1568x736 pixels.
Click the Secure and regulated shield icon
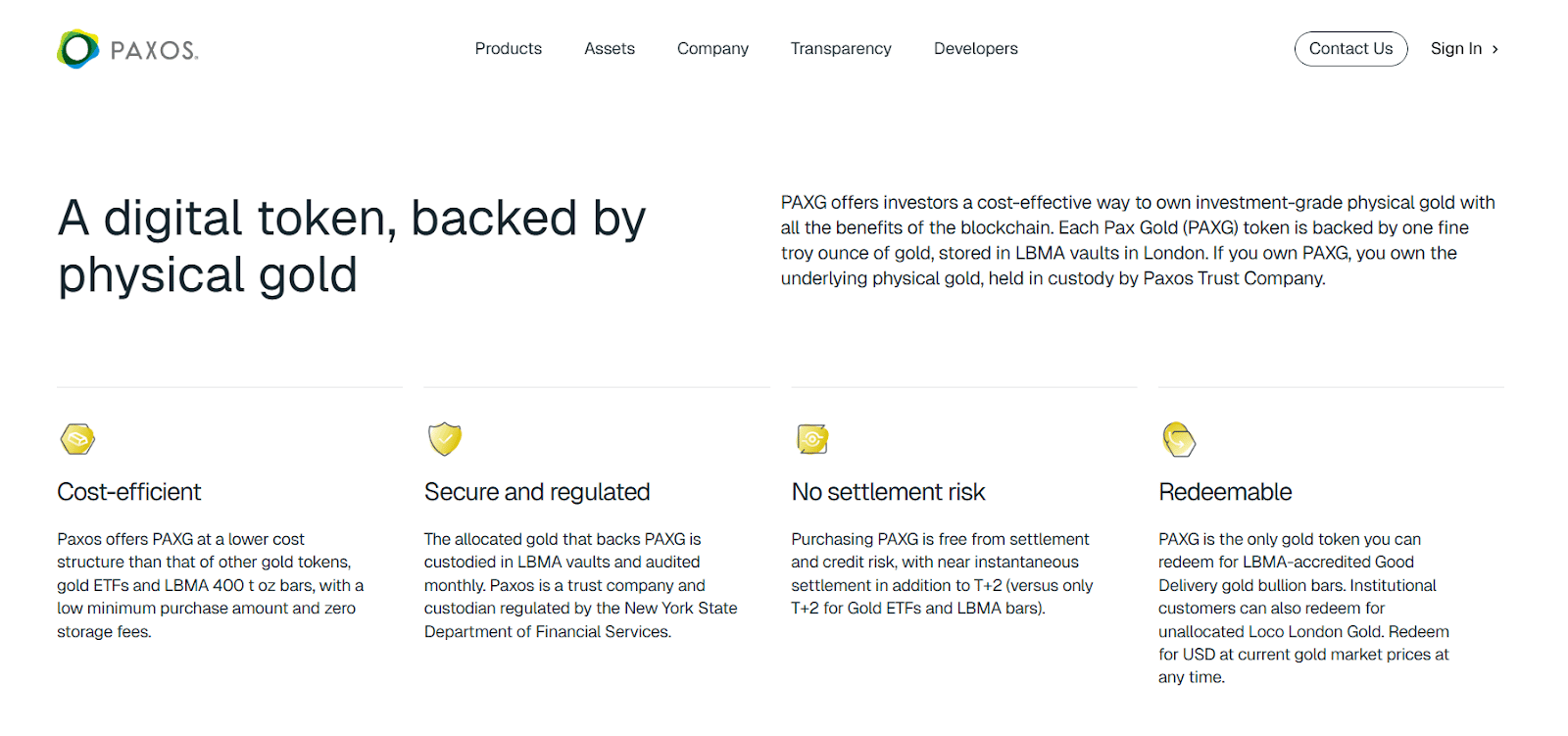point(445,439)
